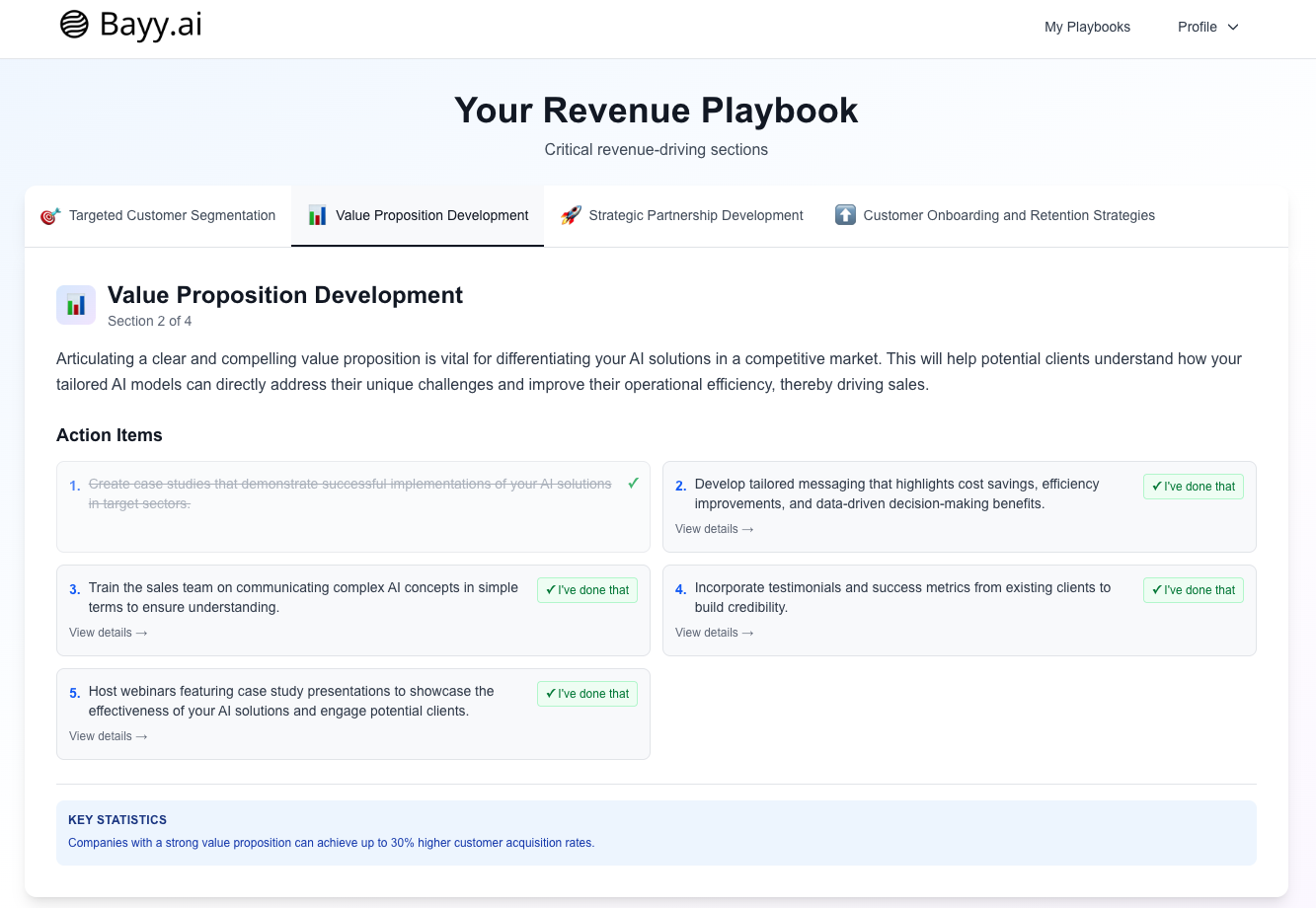The width and height of the screenshot is (1316, 908).
Task: Click the bar chart icon on Value Proposition tab
Action: coord(317,214)
